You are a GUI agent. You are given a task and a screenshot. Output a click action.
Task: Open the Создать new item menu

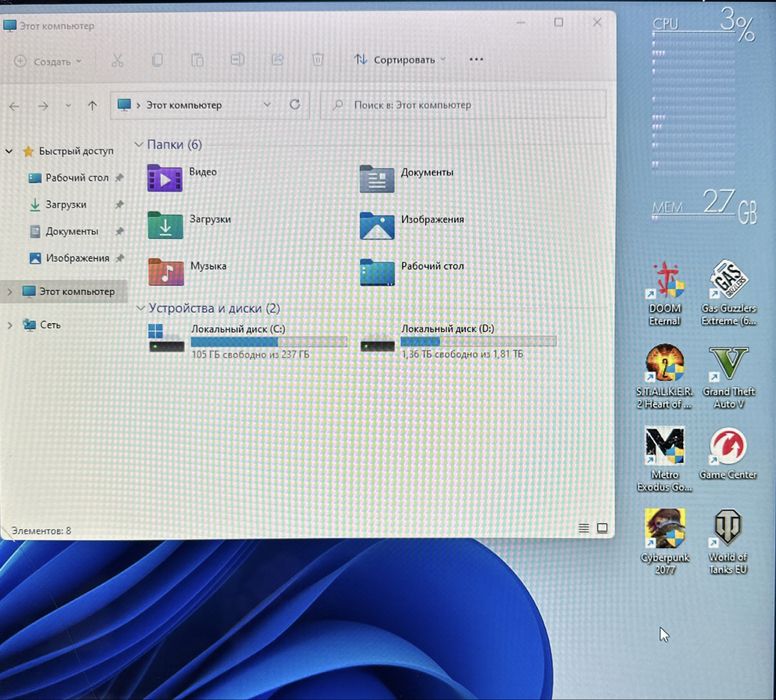48,61
